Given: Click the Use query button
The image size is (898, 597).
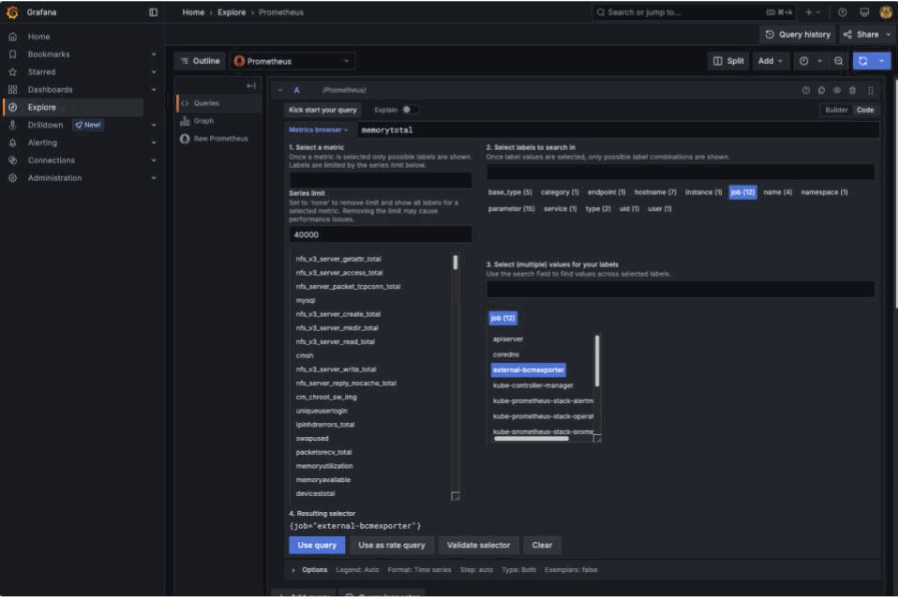Looking at the screenshot, I should coord(317,545).
